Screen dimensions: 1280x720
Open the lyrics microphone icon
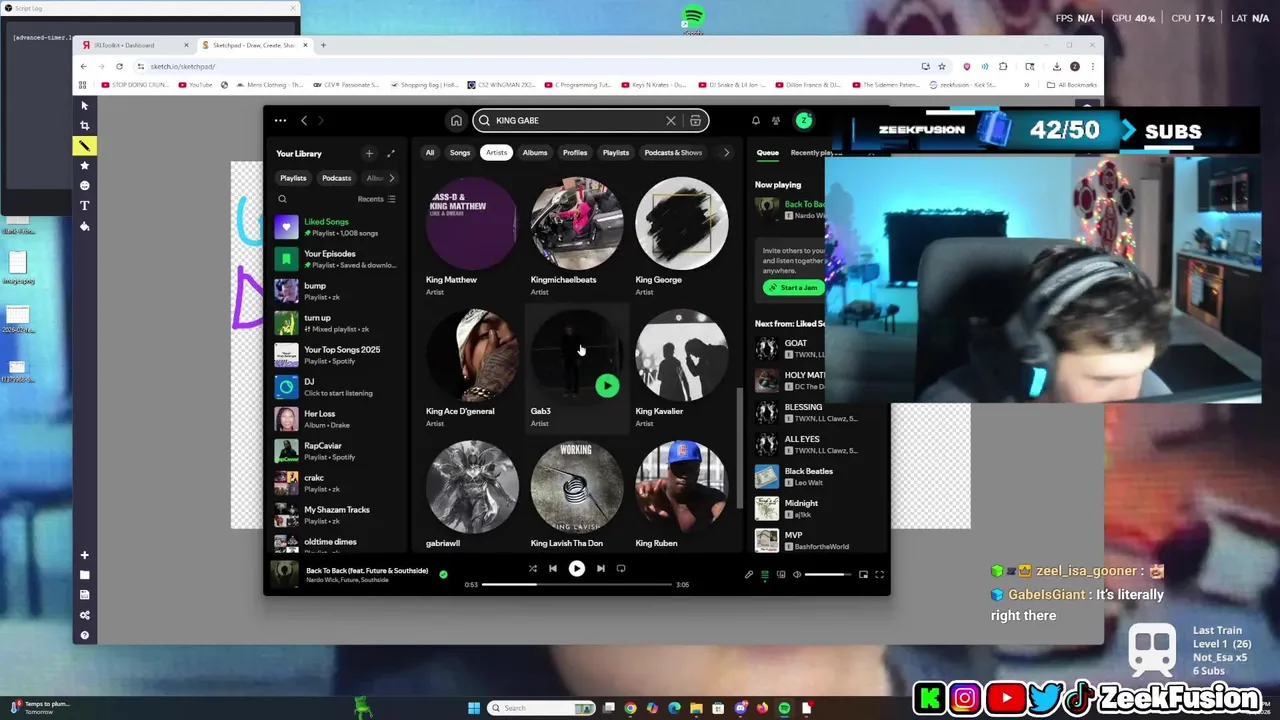pyautogui.click(x=749, y=574)
